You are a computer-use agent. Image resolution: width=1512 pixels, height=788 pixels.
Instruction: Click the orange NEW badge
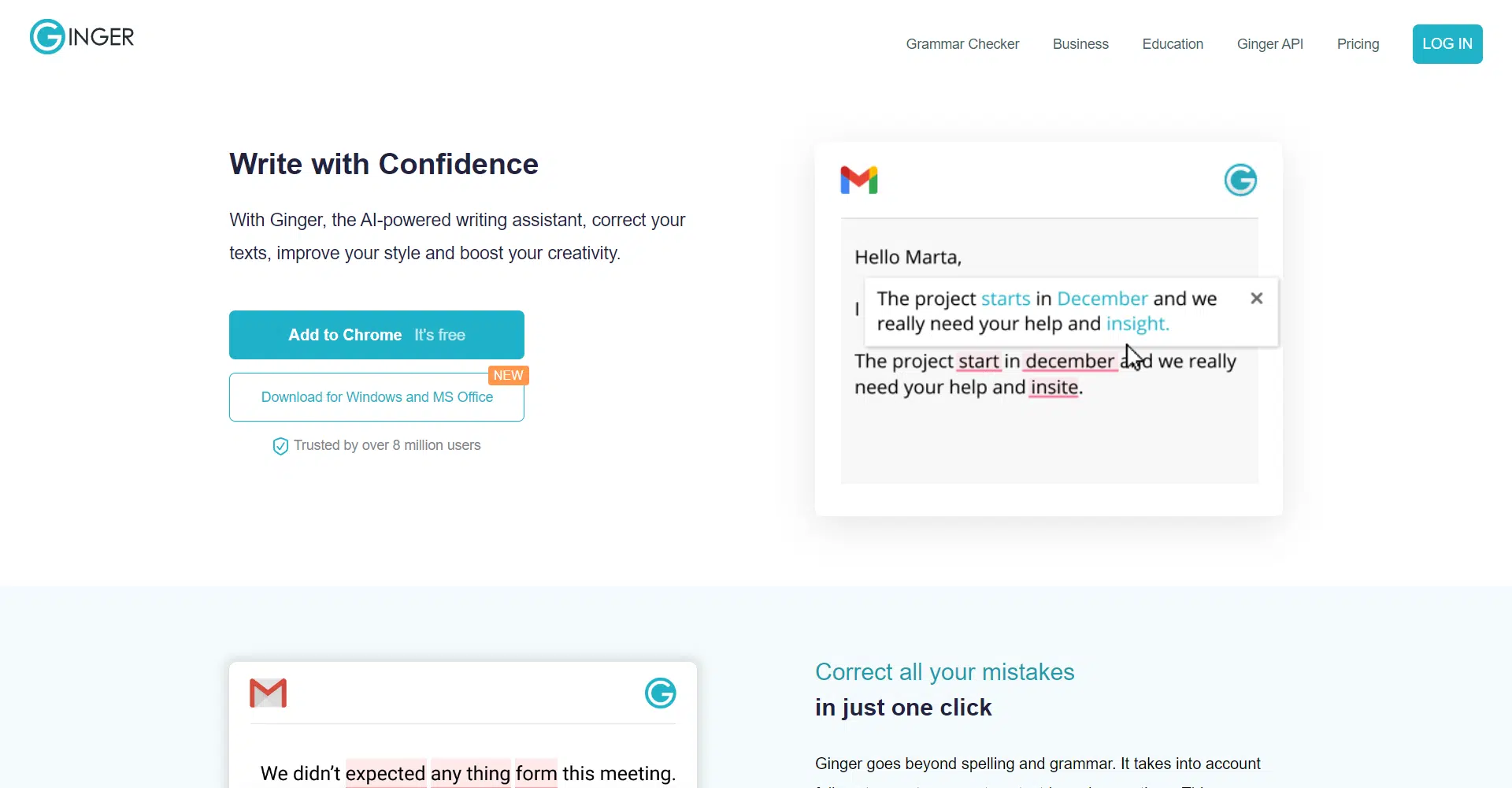[508, 376]
